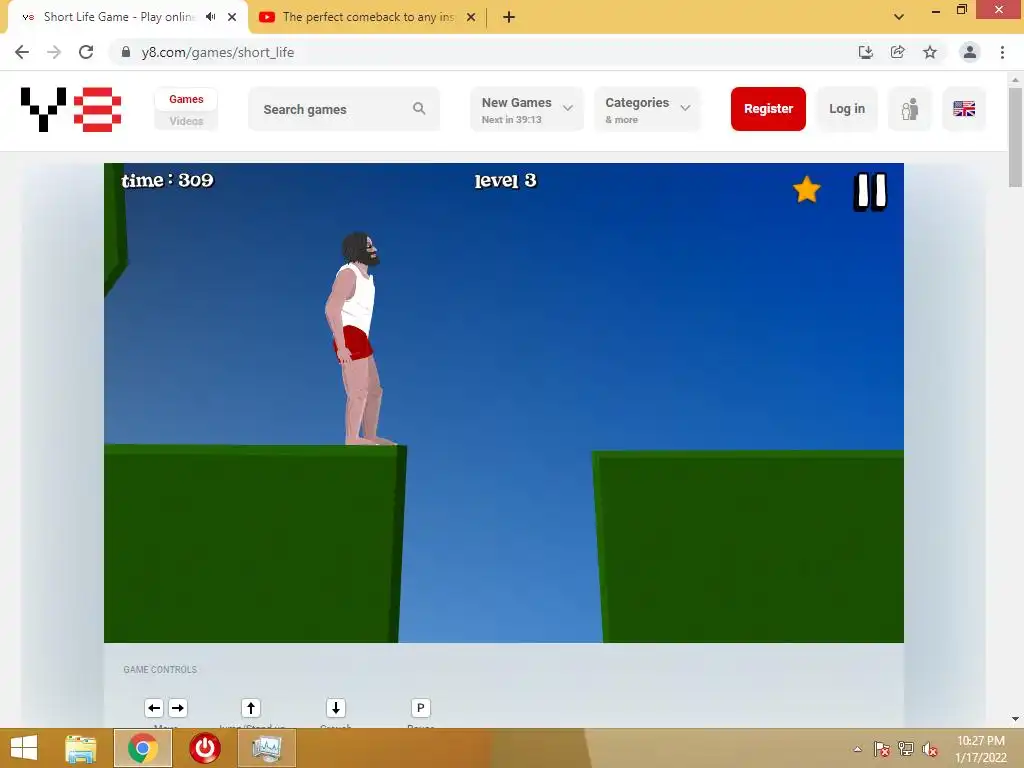
Task: Click the scrollbar down arrow
Action: (1015, 719)
